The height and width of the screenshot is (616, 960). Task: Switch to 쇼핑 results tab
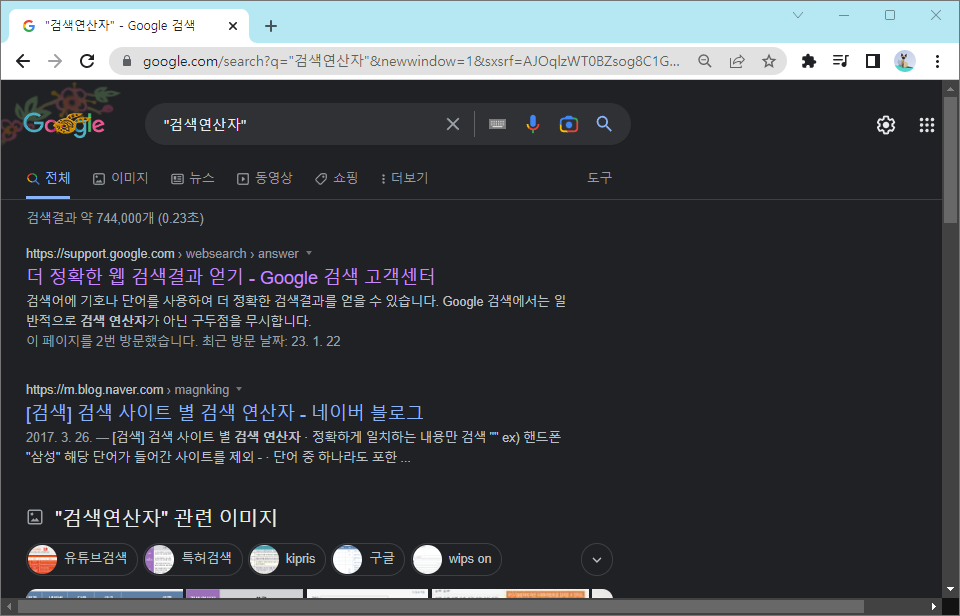[337, 178]
